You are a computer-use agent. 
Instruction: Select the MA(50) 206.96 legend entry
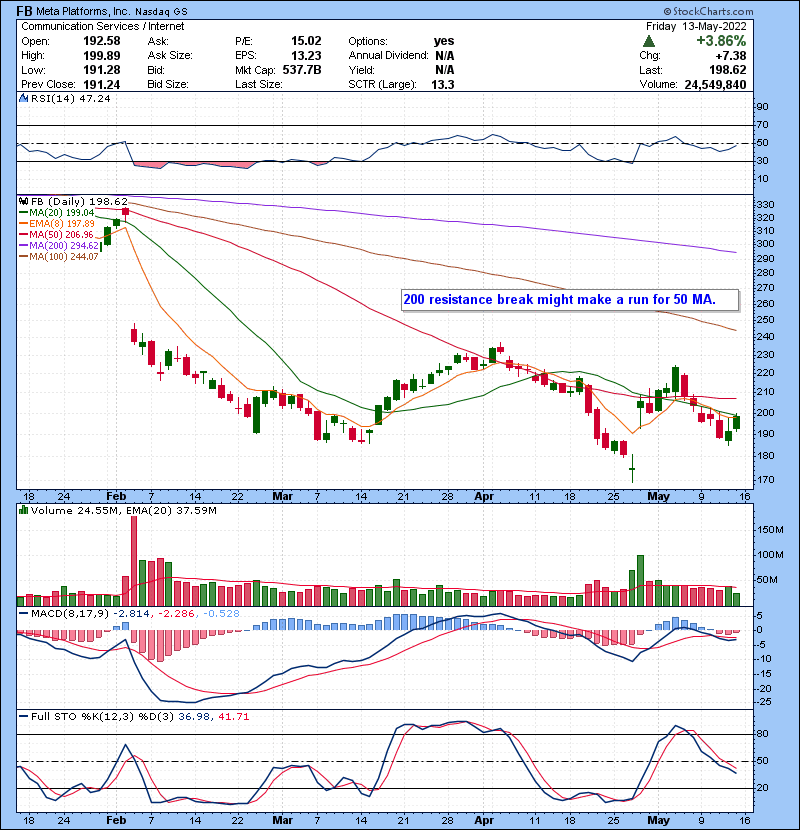click(x=57, y=234)
